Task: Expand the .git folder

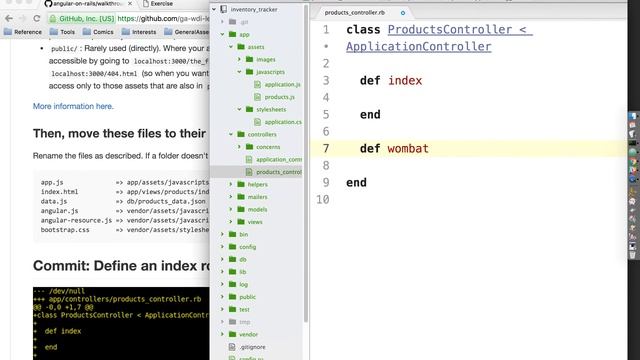Action: pyautogui.click(x=222, y=22)
